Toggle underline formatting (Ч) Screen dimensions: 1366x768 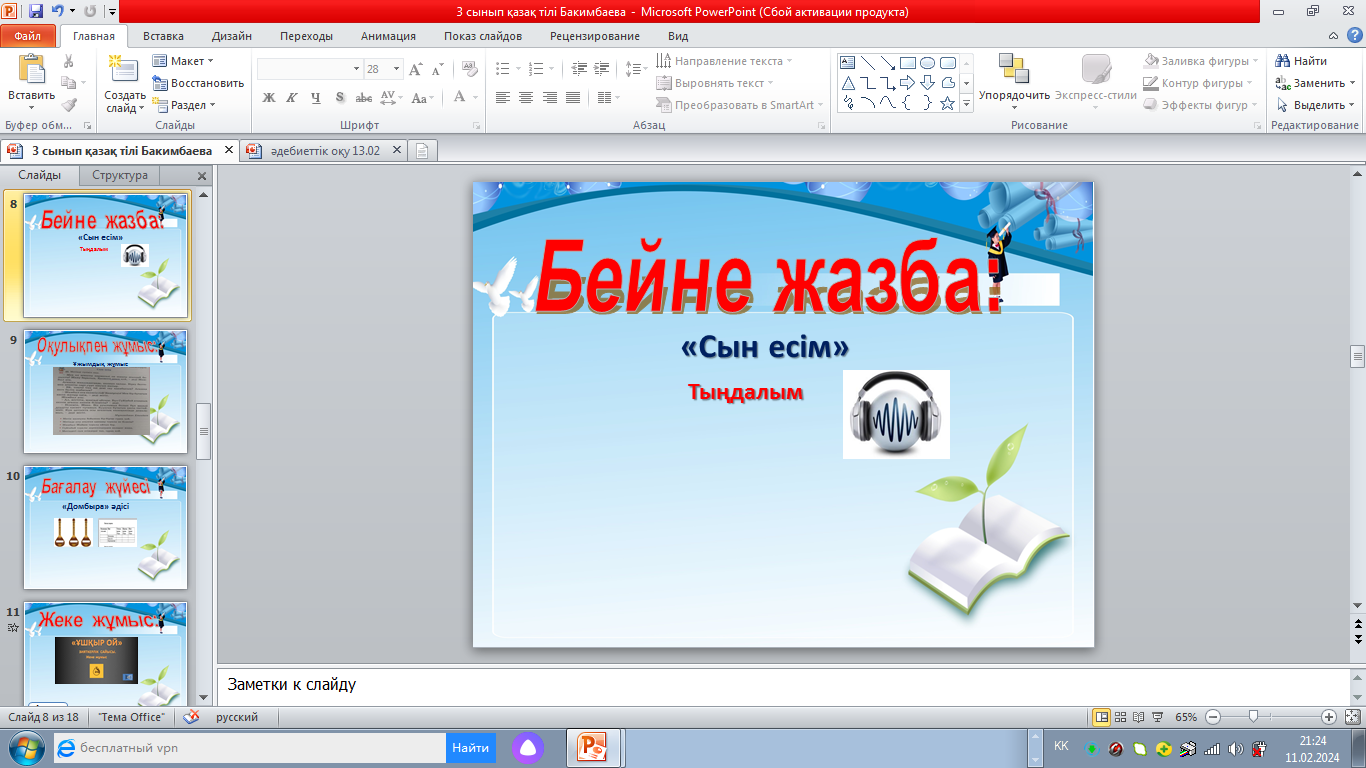pos(316,98)
